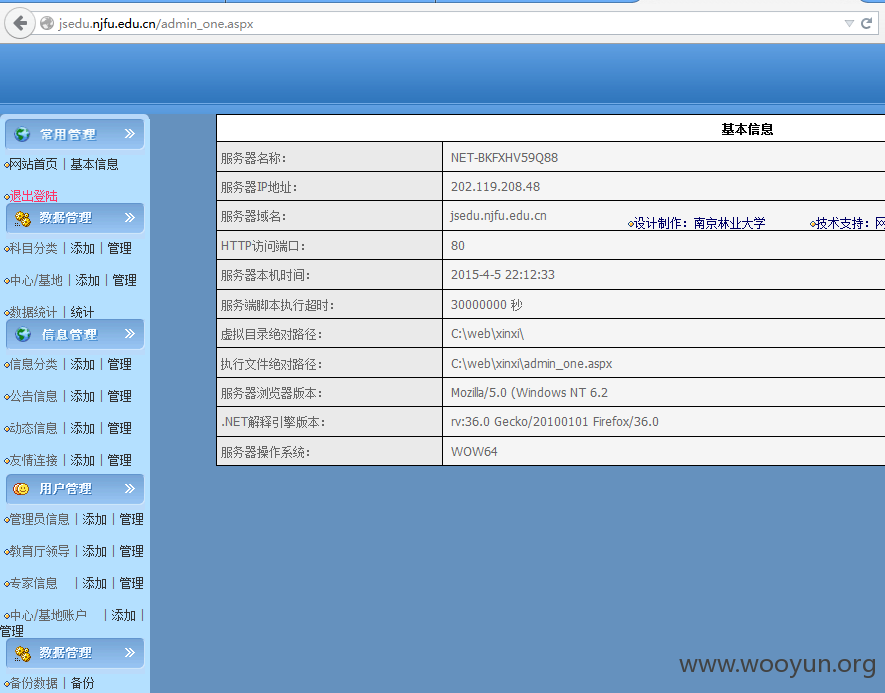Click 管理 next to 公告信息
The height and width of the screenshot is (693, 885).
(120, 397)
